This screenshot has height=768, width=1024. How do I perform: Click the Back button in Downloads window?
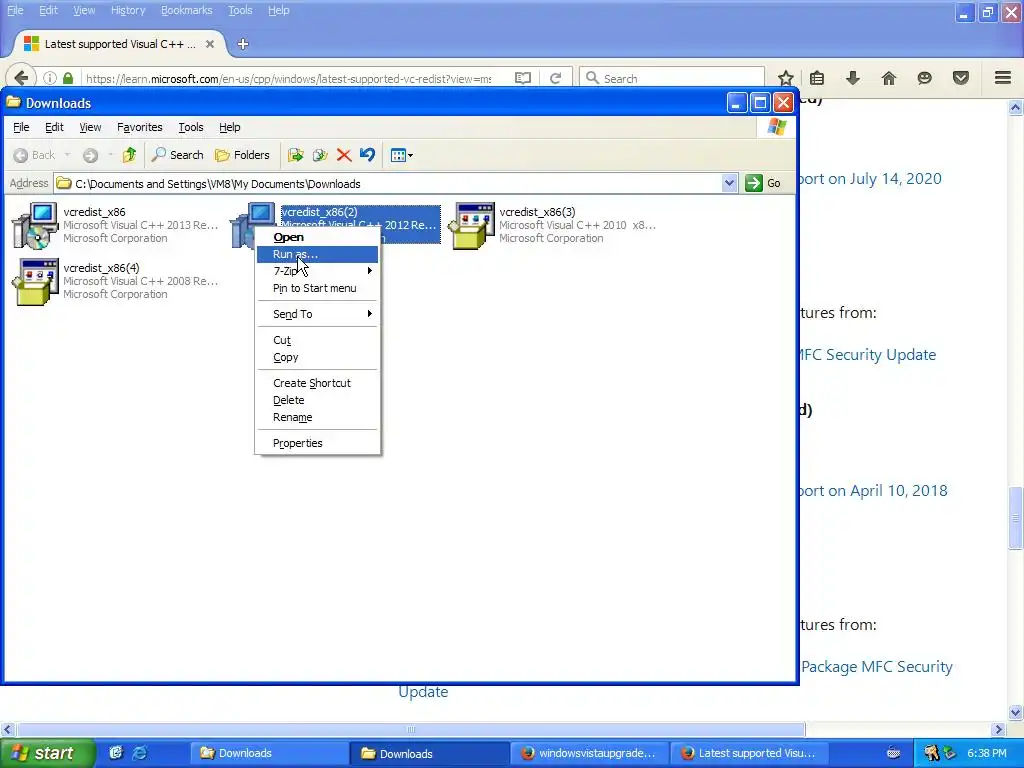click(x=35, y=155)
